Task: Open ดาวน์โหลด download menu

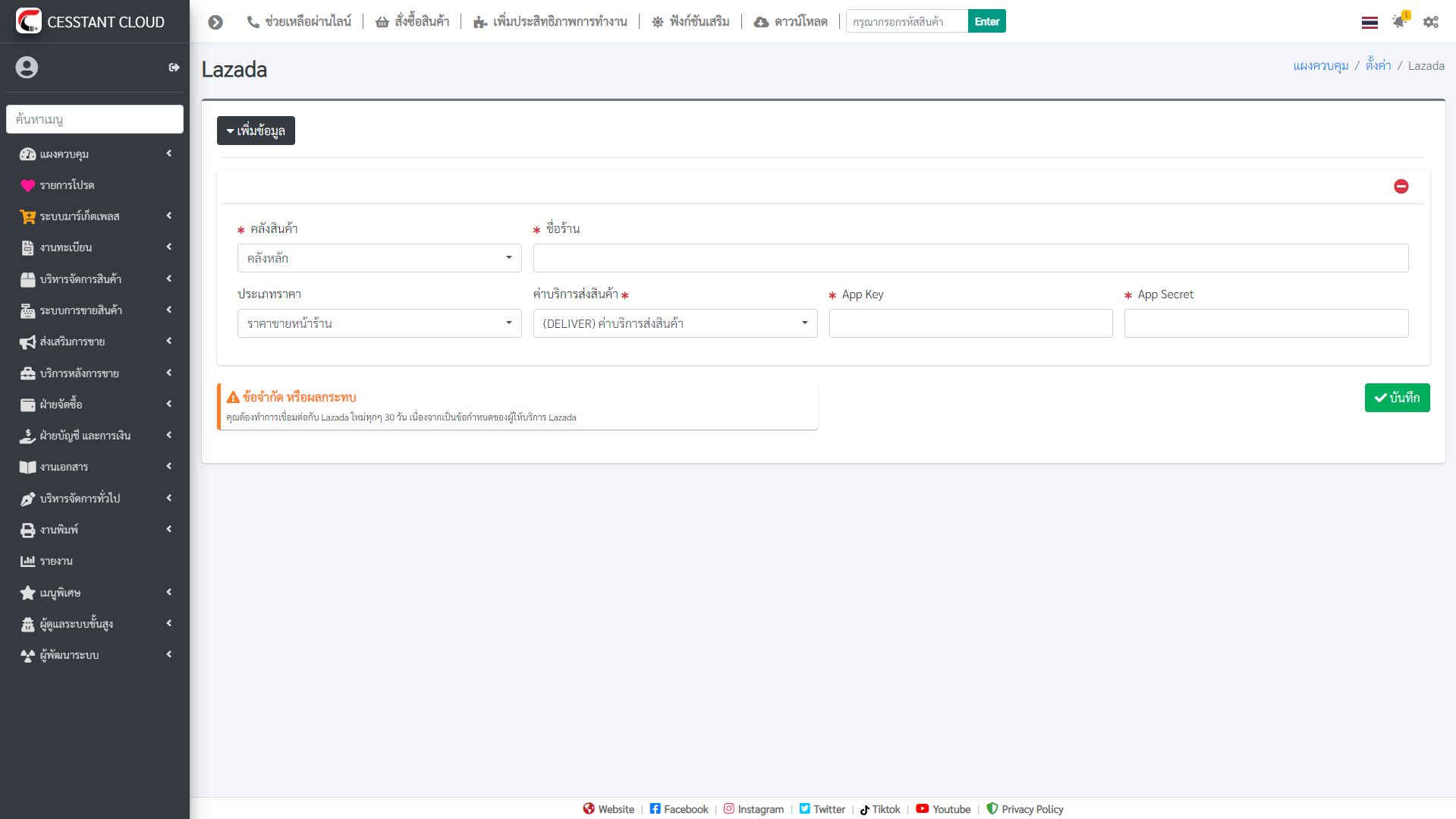Action: pyautogui.click(x=790, y=22)
